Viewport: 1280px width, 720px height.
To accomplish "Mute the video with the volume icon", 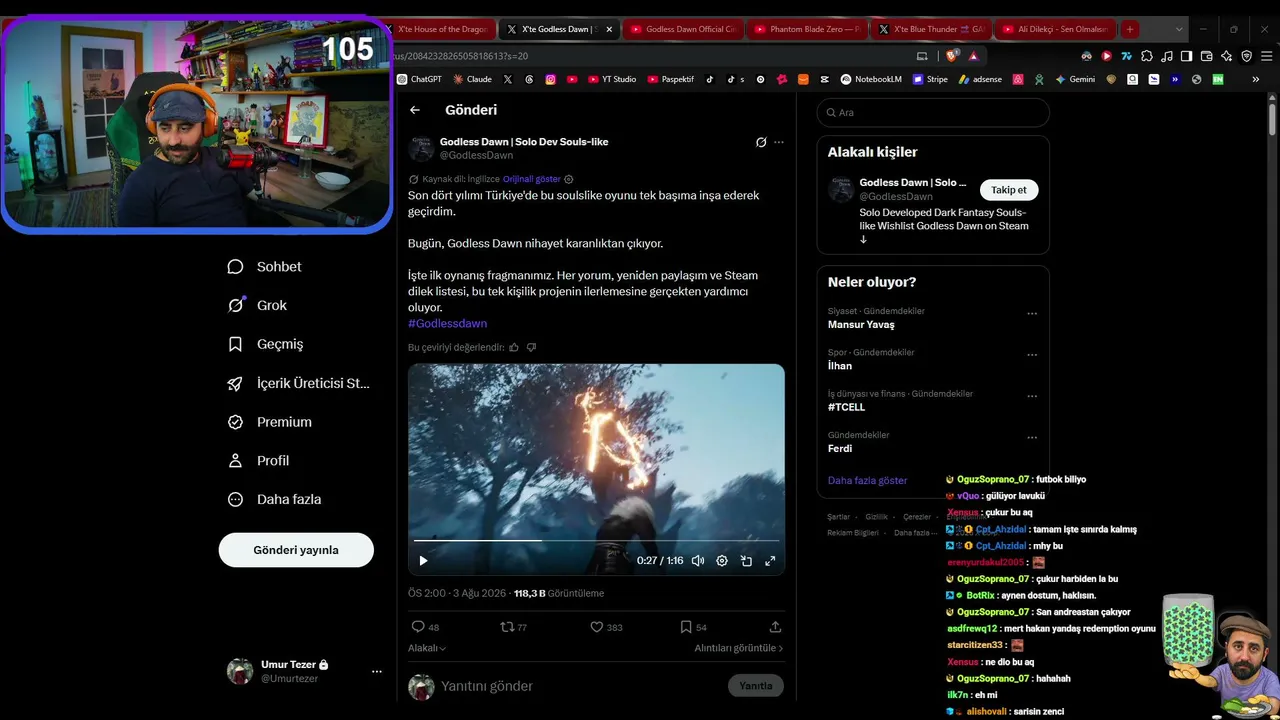I will point(698,561).
